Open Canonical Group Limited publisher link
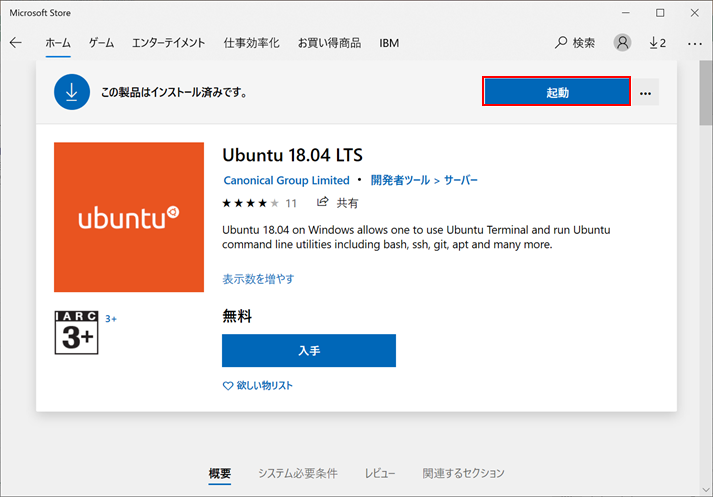 [286, 181]
